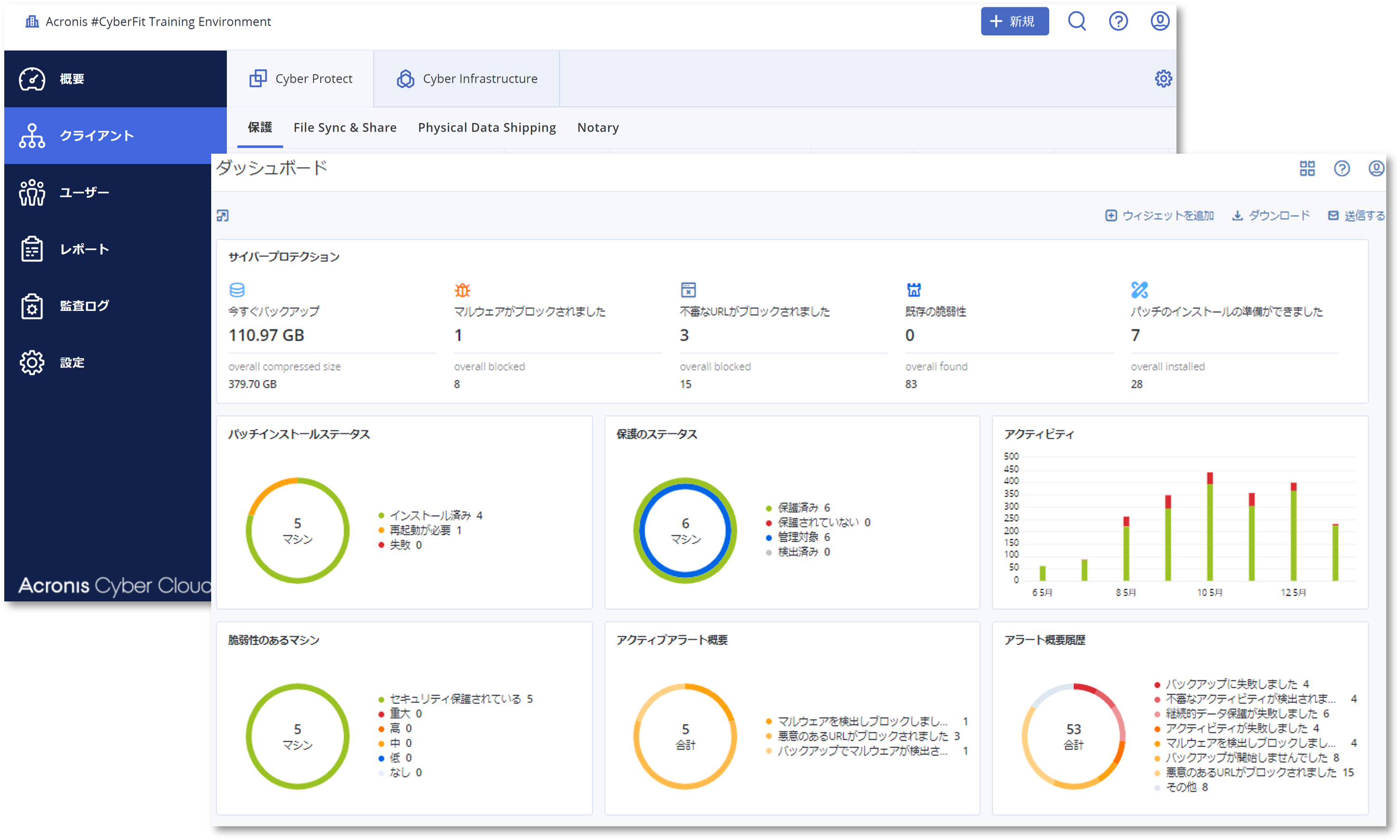
Task: Click the 保護のステータス donut chart
Action: [685, 530]
